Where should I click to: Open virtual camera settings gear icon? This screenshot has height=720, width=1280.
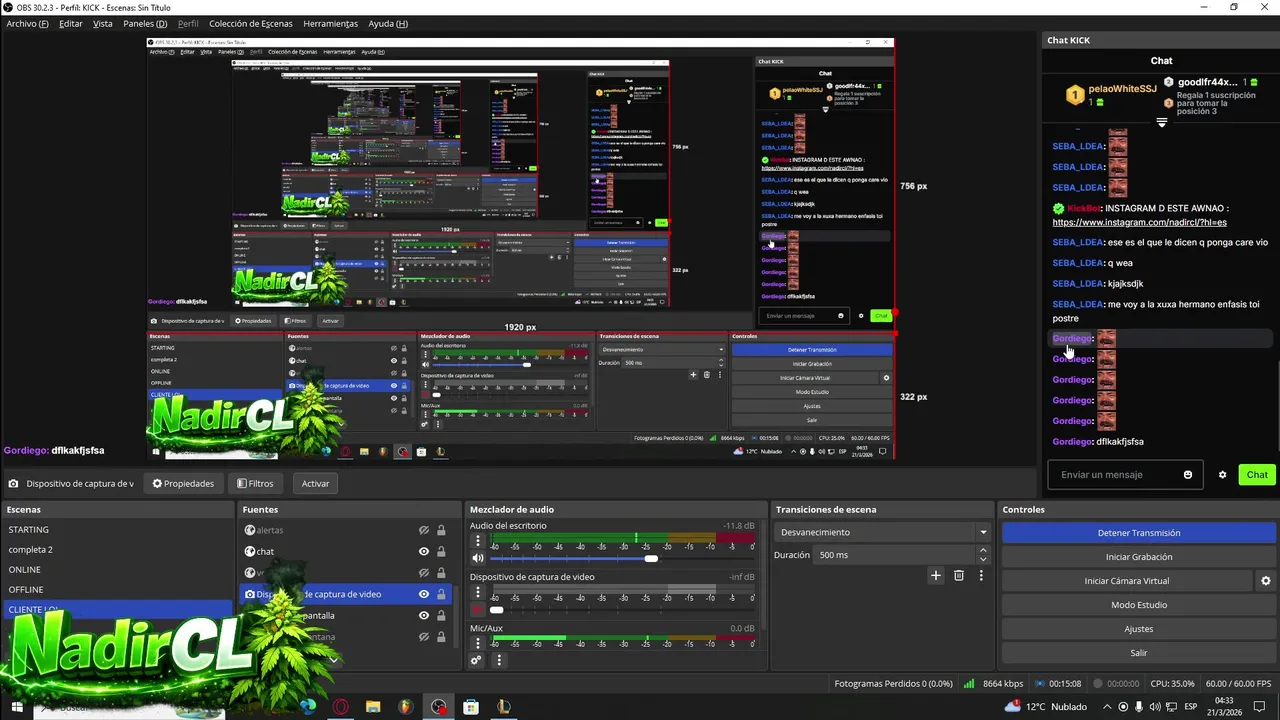1266,581
